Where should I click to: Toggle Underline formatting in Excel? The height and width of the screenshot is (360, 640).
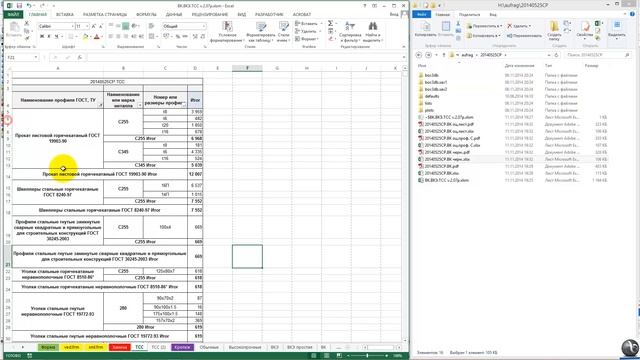[x=56, y=36]
